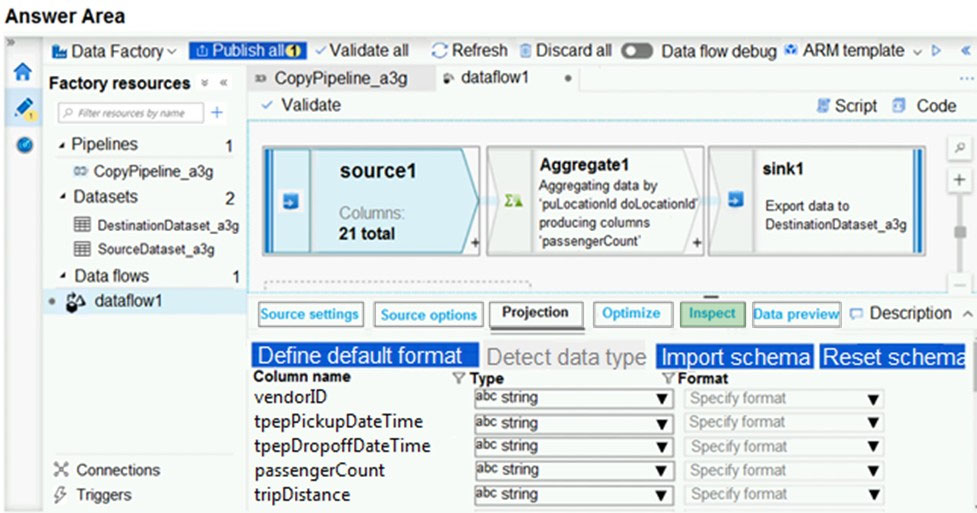The width and height of the screenshot is (977, 513).
Task: Open the tpepPickupDateTime type dropdown
Action: coord(574,423)
